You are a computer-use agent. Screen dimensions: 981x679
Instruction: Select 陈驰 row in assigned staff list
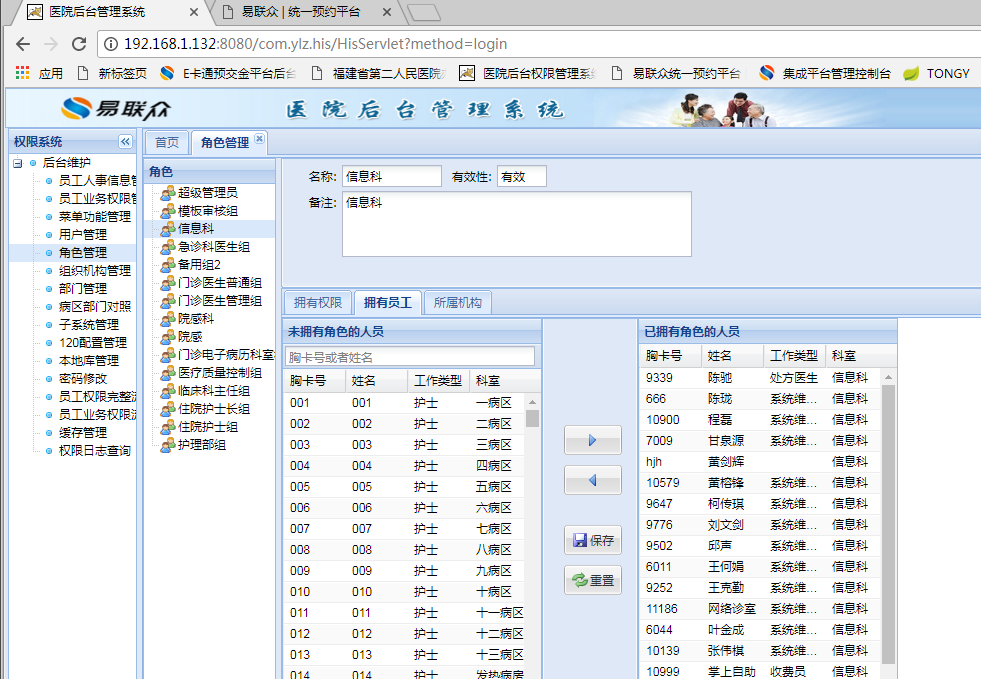(760, 378)
